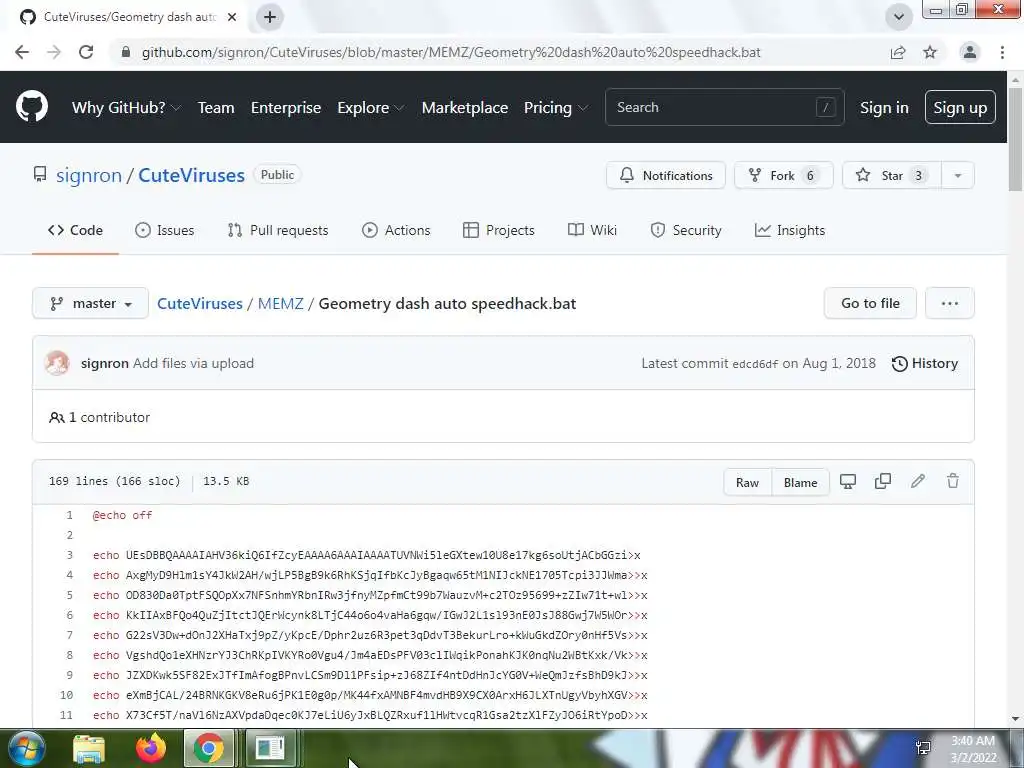
Task: Open the share page icon in address bar
Action: (x=898, y=52)
